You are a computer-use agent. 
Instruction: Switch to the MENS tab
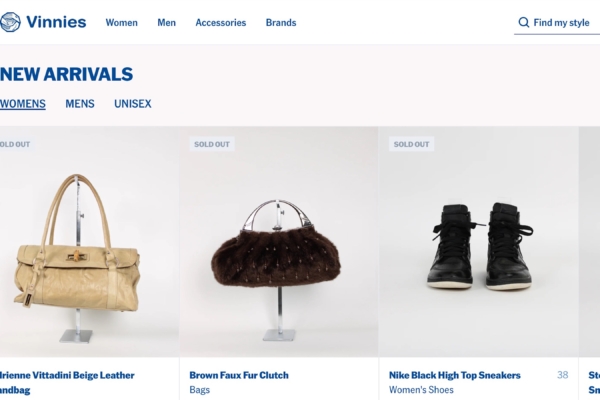80,104
